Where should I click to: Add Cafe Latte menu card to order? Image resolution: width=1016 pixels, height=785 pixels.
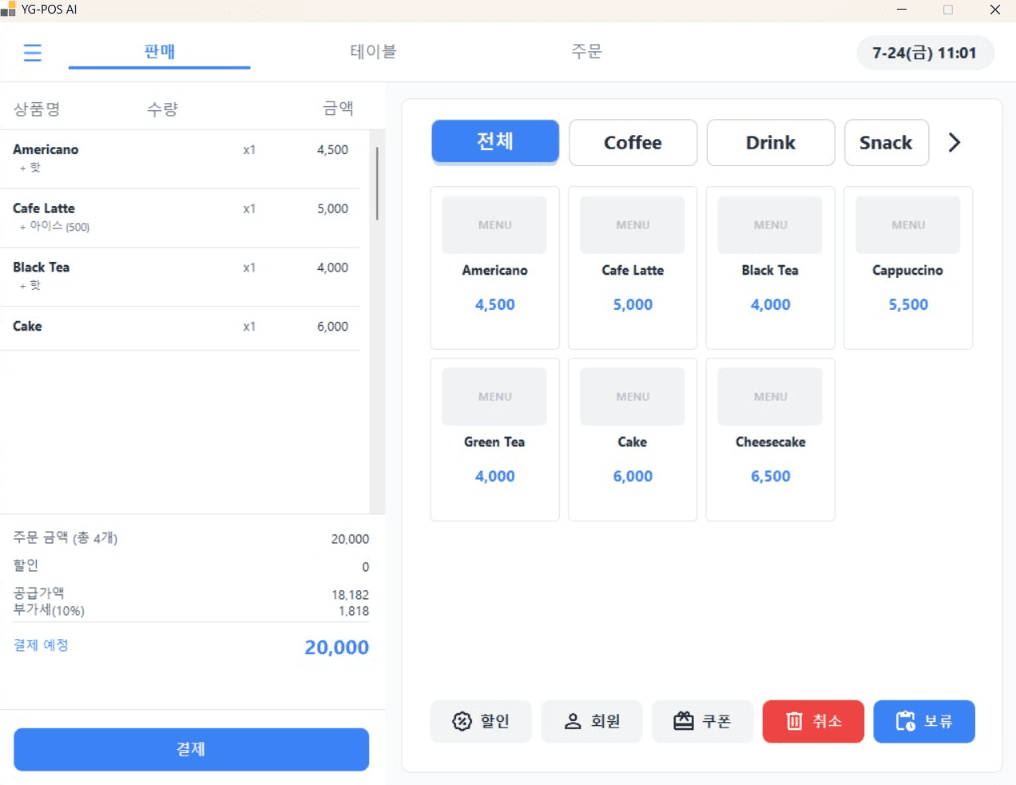[x=633, y=268]
